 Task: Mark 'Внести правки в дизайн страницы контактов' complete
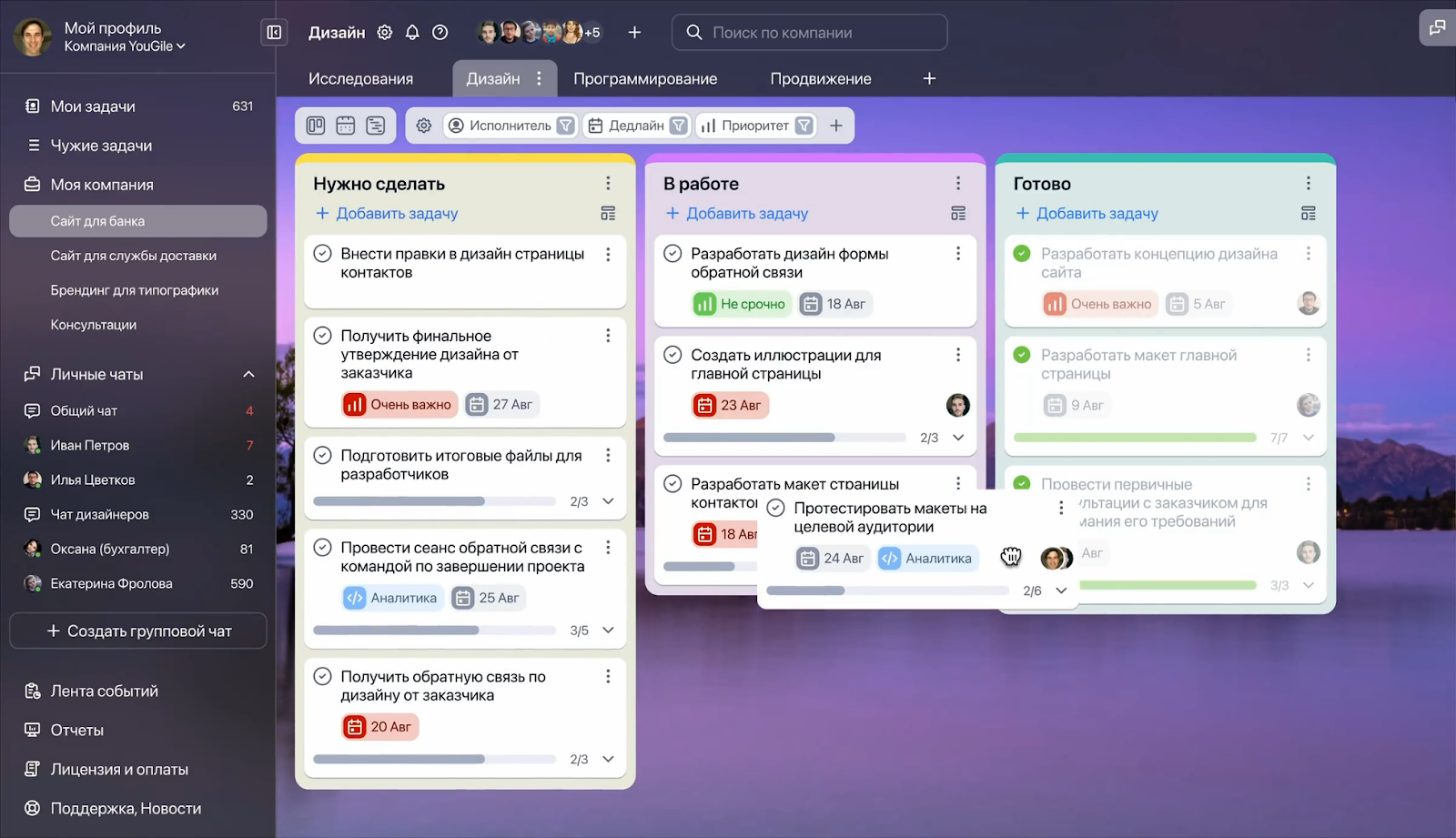(x=322, y=254)
